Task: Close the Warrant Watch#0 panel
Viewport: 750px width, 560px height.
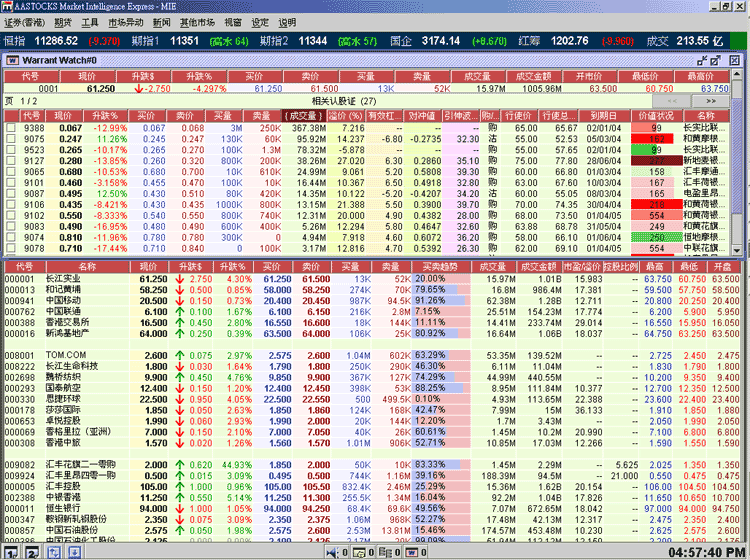Action: (734, 60)
